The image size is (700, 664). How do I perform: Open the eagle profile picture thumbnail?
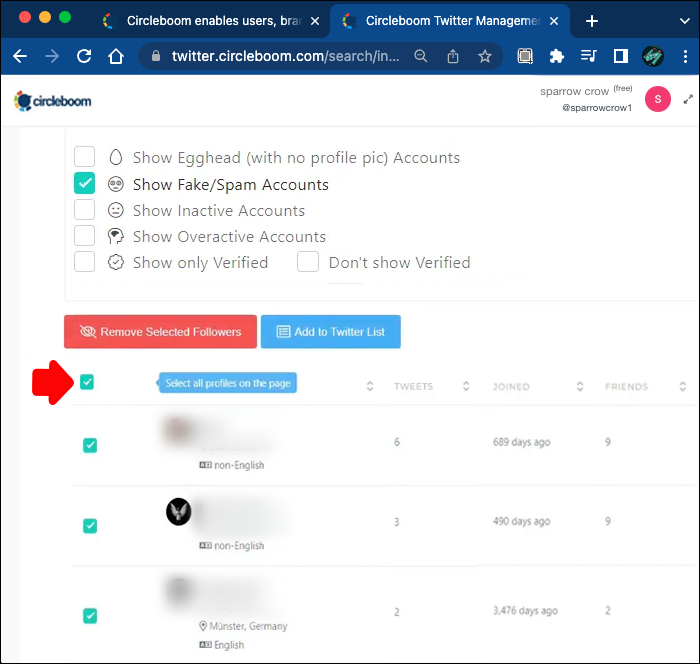click(179, 512)
